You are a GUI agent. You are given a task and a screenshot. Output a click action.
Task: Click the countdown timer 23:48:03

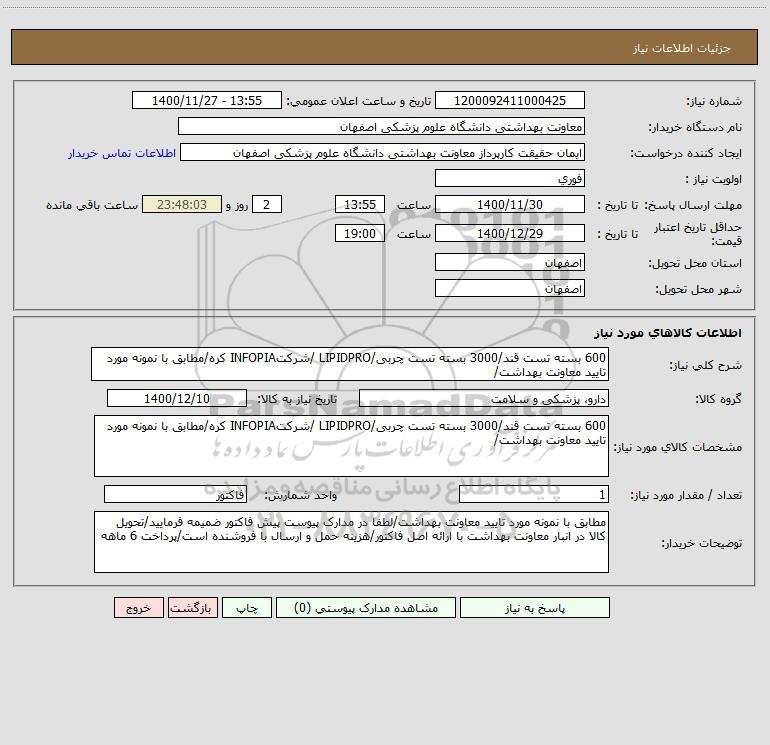[x=182, y=204]
